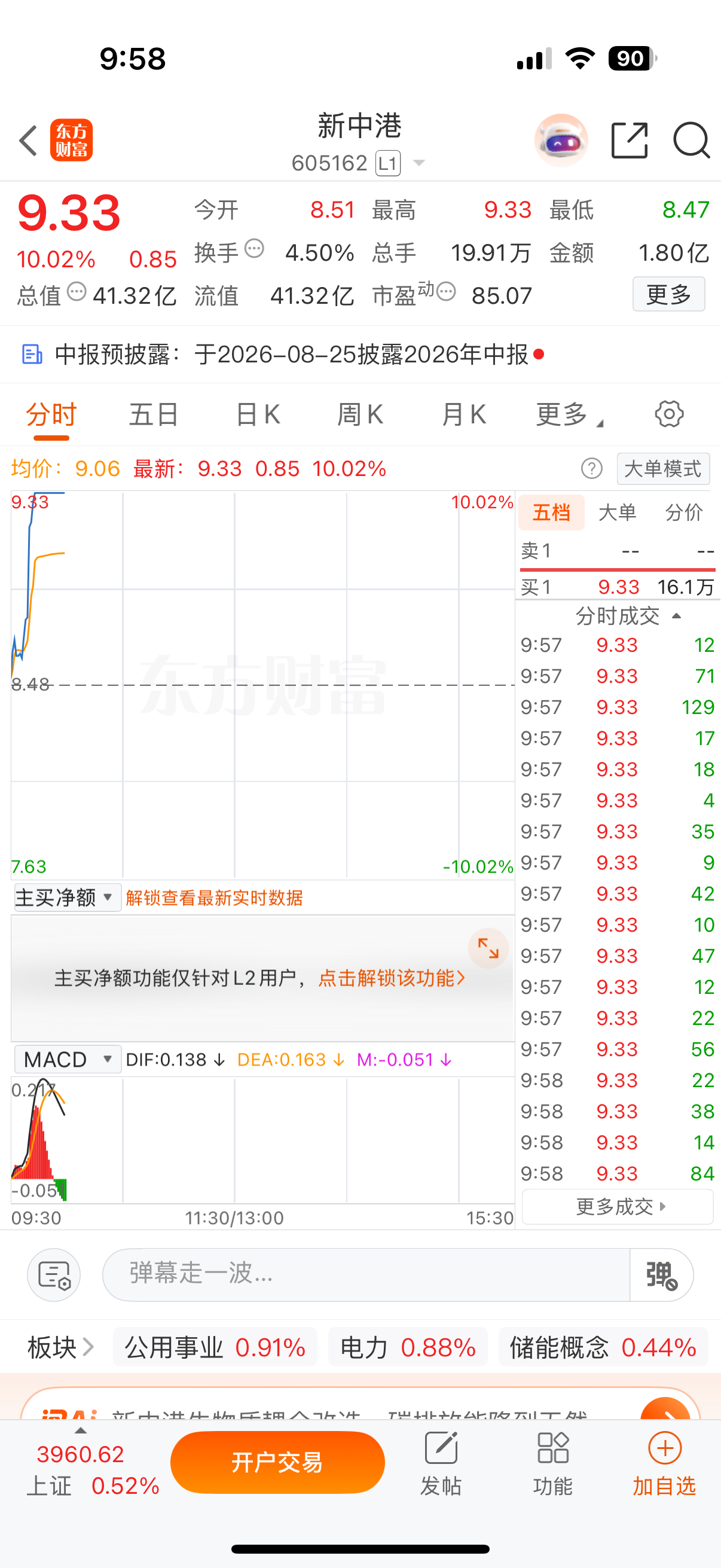Expand the stock code dropdown arrow
The height and width of the screenshot is (1568, 721).
coord(418,163)
